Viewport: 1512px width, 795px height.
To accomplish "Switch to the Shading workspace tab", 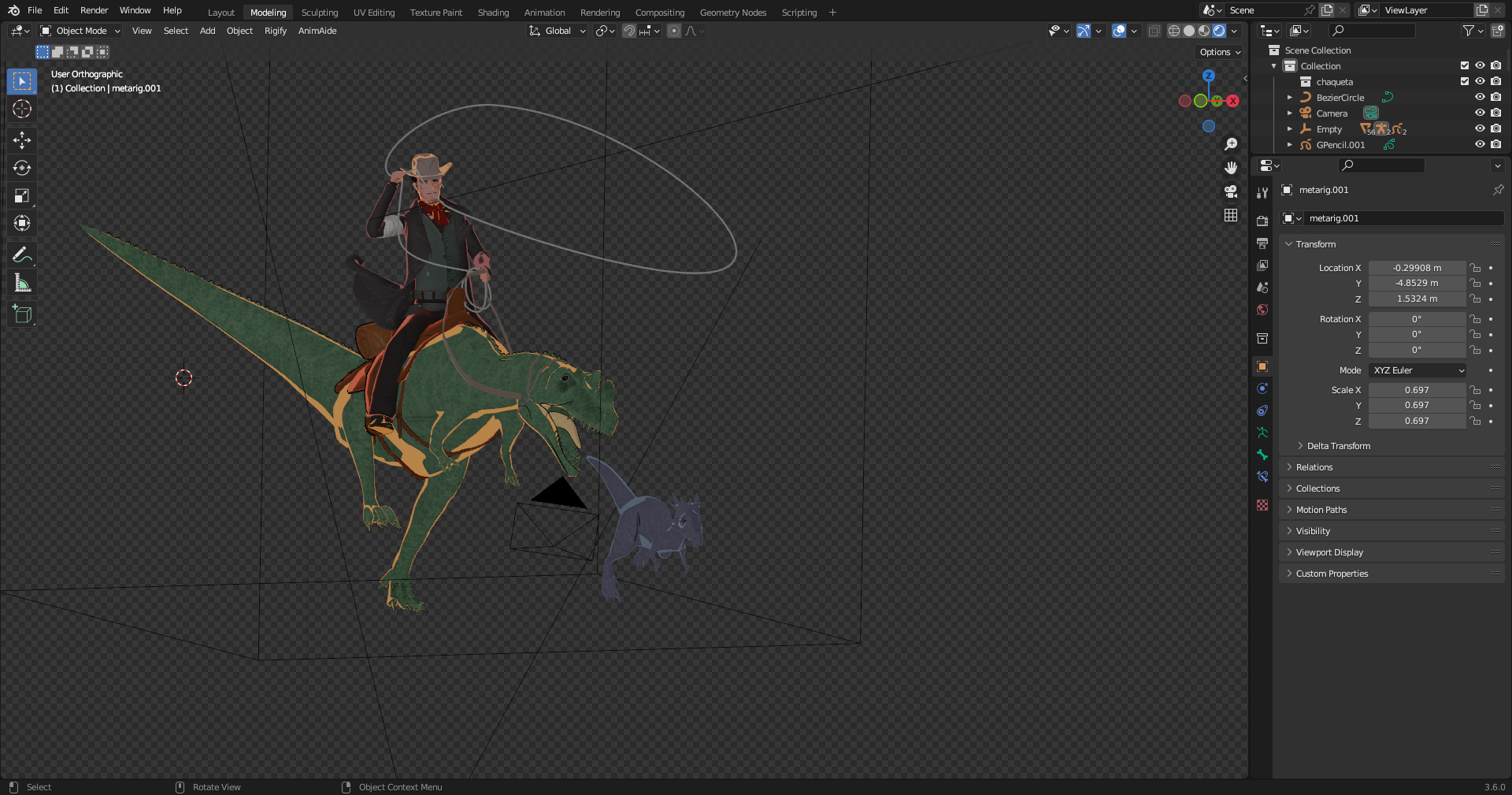I will [493, 12].
